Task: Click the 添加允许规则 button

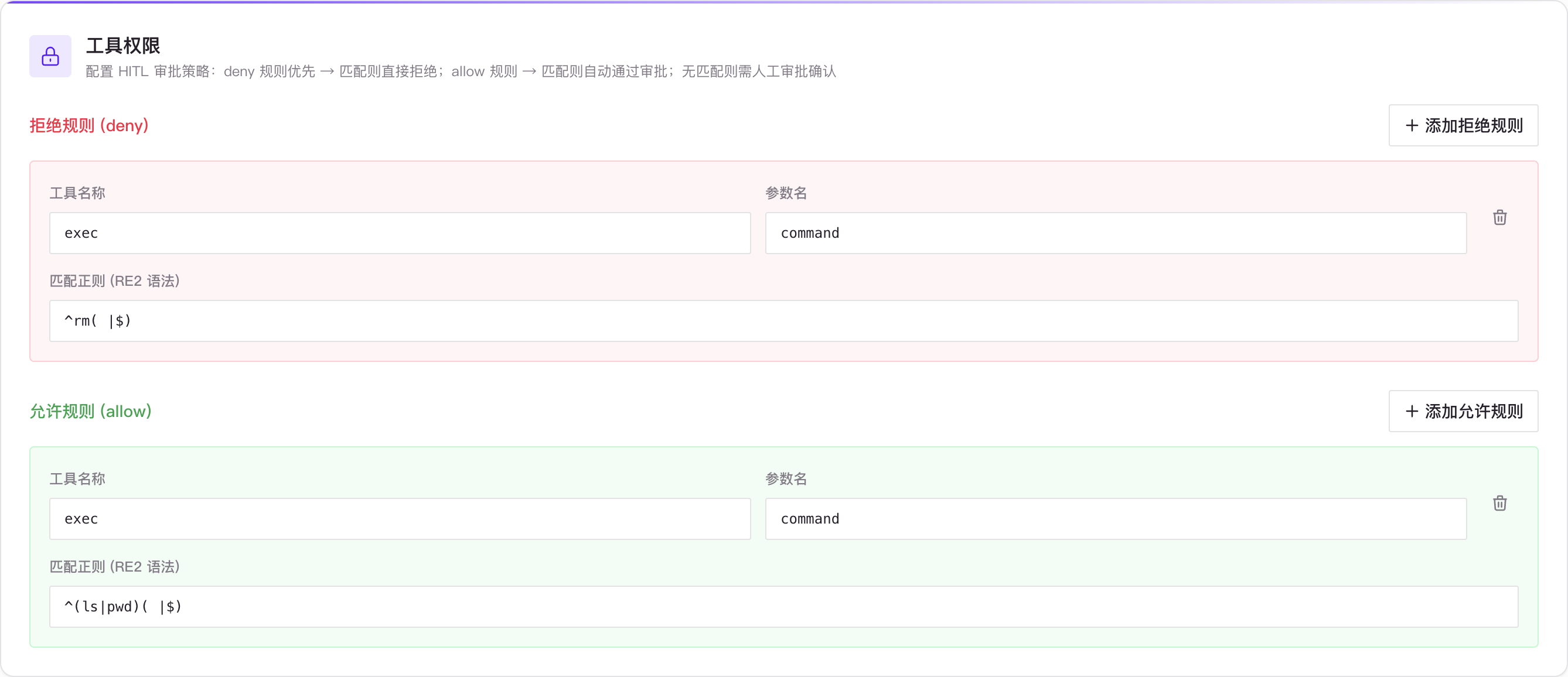Action: 1463,411
